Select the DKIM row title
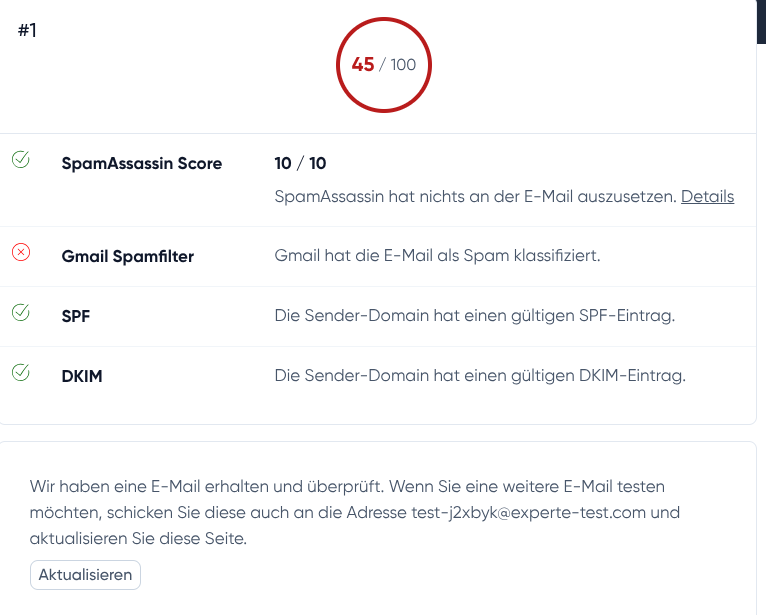 click(82, 376)
